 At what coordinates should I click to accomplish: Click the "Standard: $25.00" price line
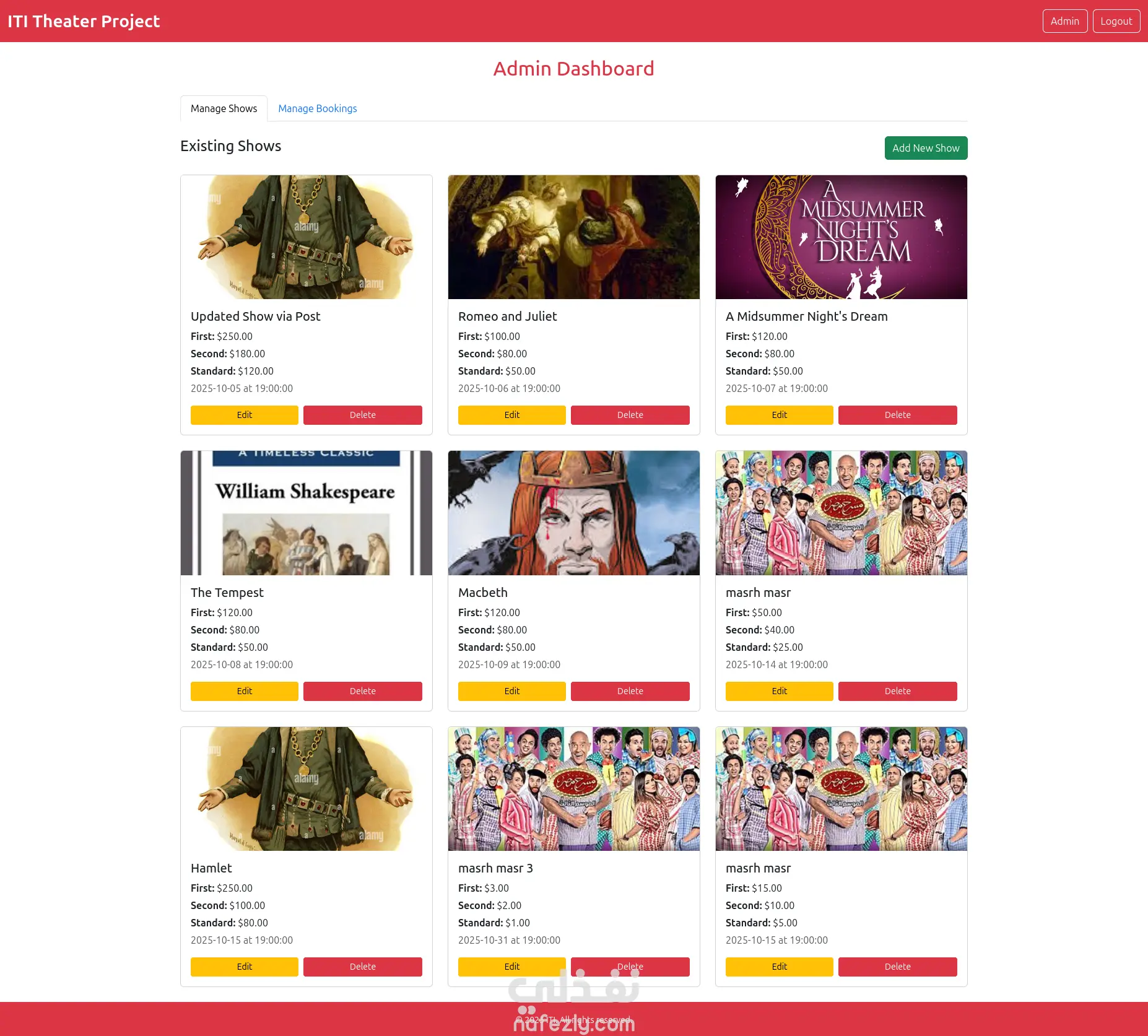[764, 647]
